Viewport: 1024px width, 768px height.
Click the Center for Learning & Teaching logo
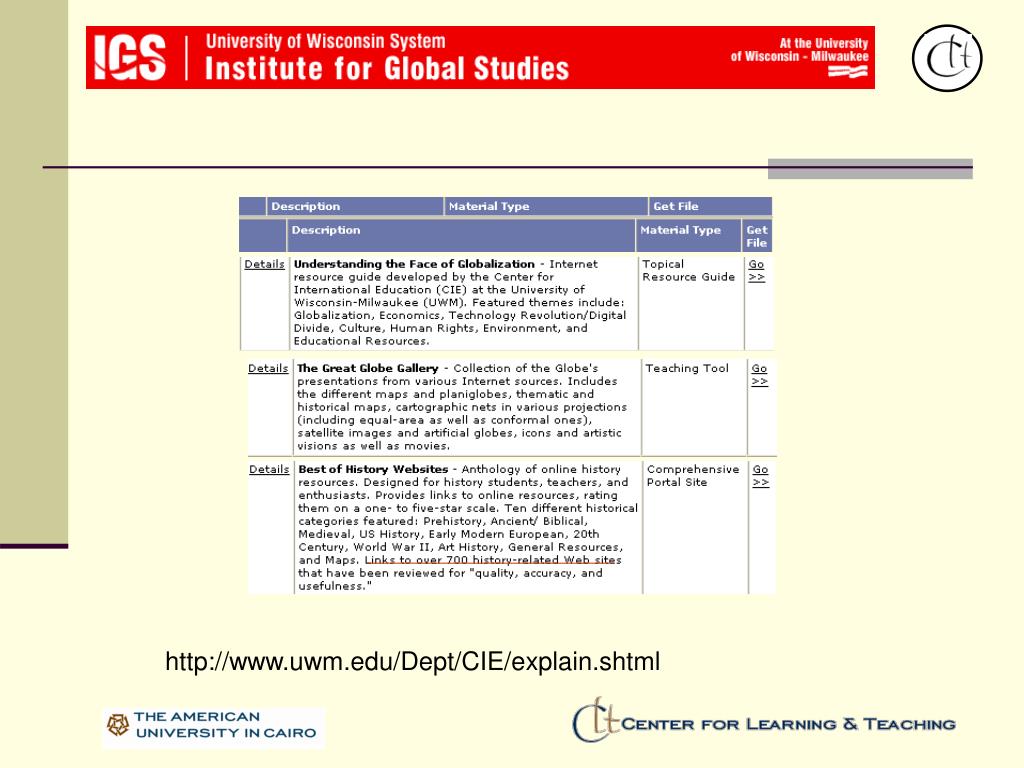point(764,720)
